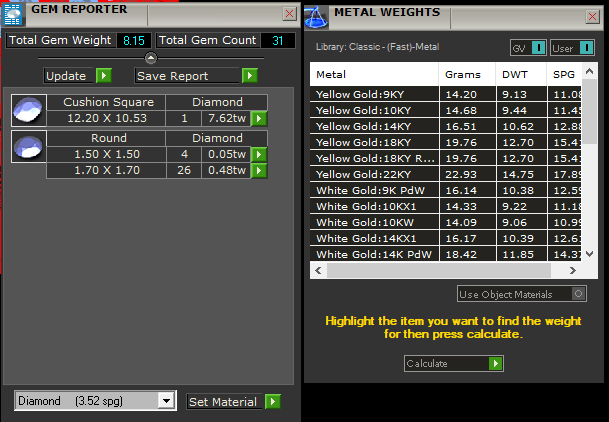The width and height of the screenshot is (609, 422).
Task: Click the Cushion Square gem thumbnail
Action: coord(30,110)
